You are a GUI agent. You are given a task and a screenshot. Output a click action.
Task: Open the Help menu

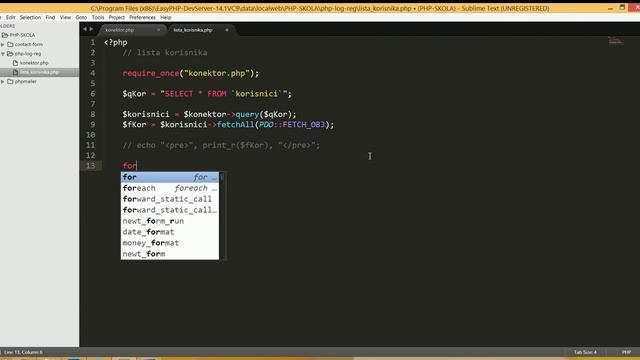[x=166, y=18]
